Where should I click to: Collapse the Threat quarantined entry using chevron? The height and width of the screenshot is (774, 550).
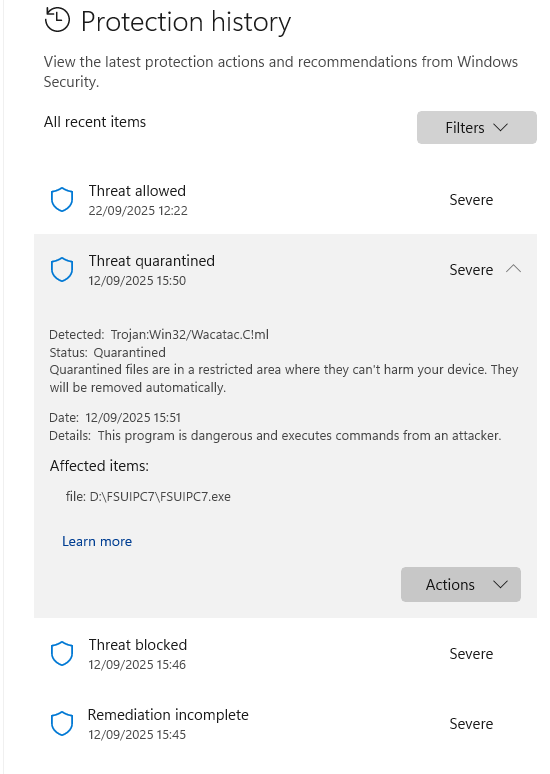click(513, 269)
